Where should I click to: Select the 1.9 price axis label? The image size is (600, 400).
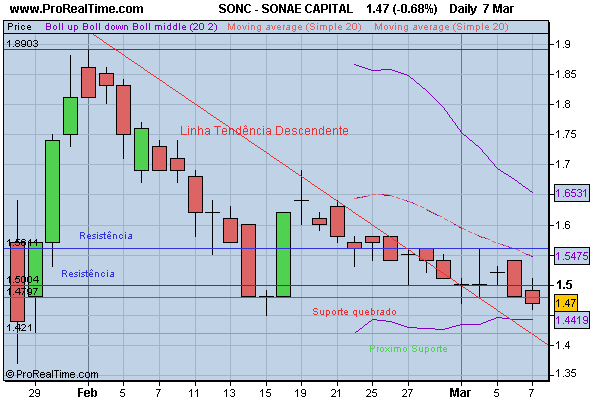(562, 44)
